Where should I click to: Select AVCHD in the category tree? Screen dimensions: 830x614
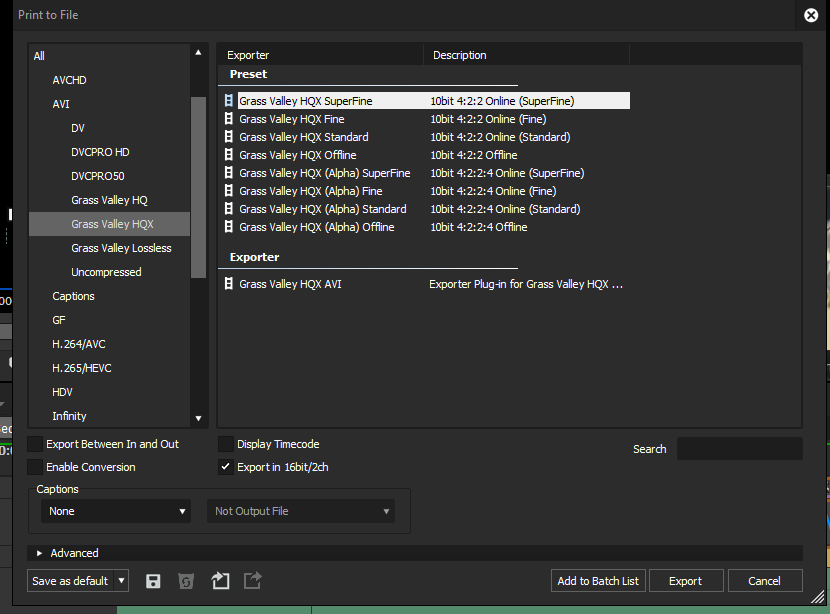coord(69,80)
